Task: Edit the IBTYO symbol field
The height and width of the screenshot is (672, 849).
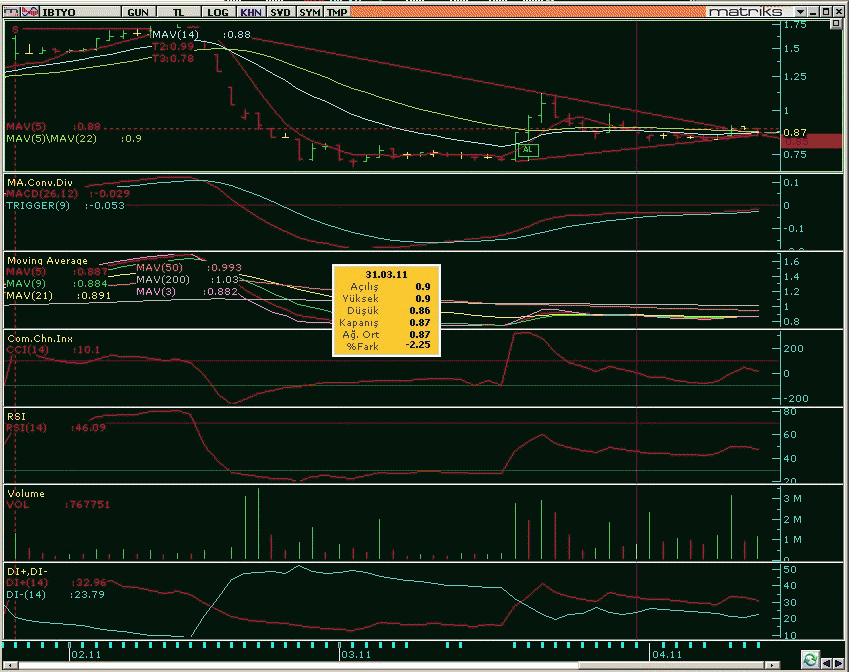Action: coord(80,12)
